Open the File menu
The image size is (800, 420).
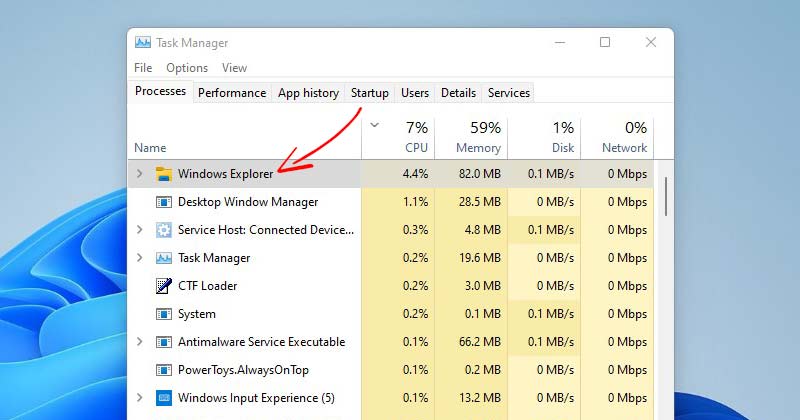tap(143, 68)
